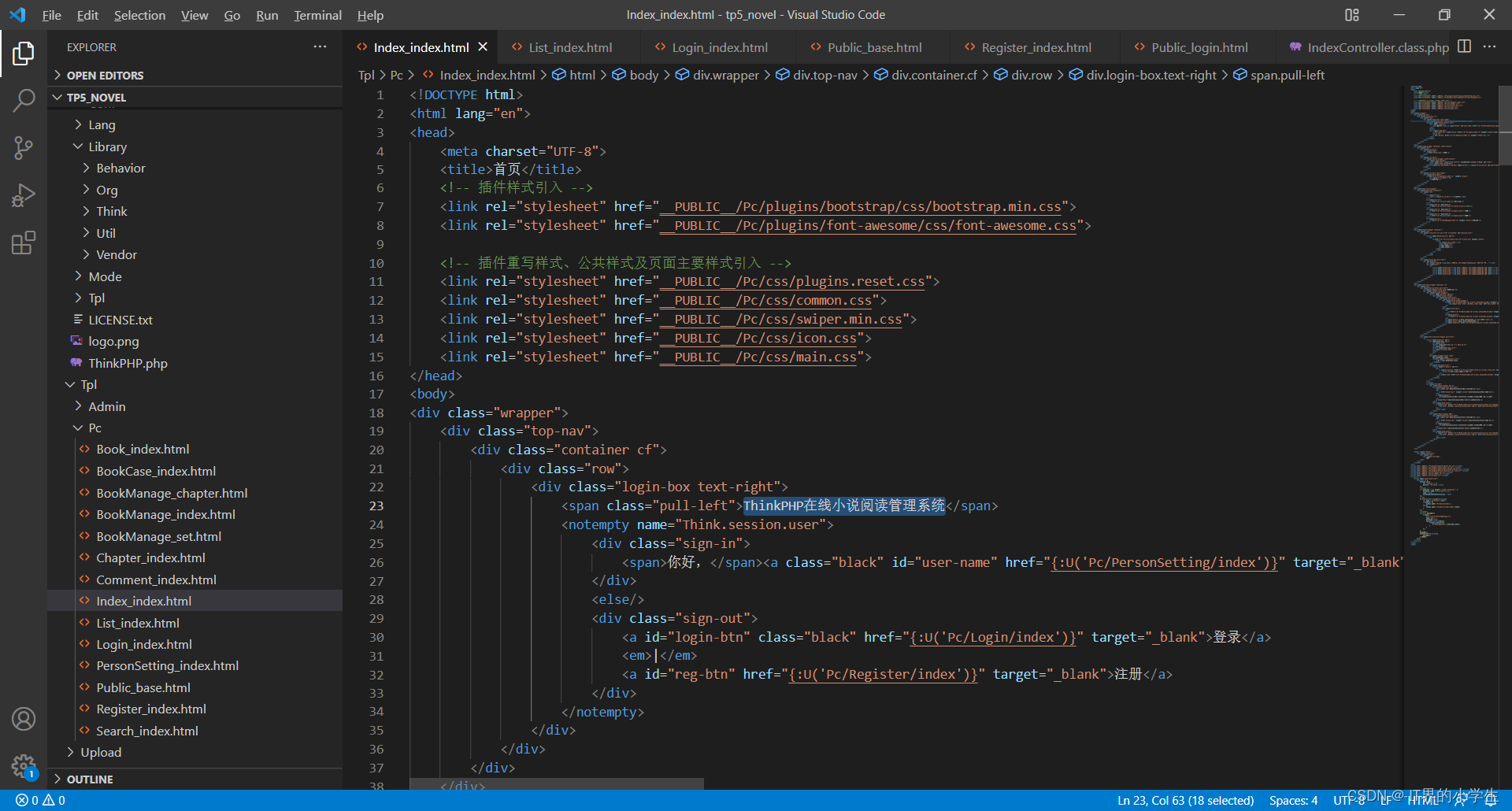The image size is (1512, 811).
Task: Open the Terminal menu
Action: [317, 15]
